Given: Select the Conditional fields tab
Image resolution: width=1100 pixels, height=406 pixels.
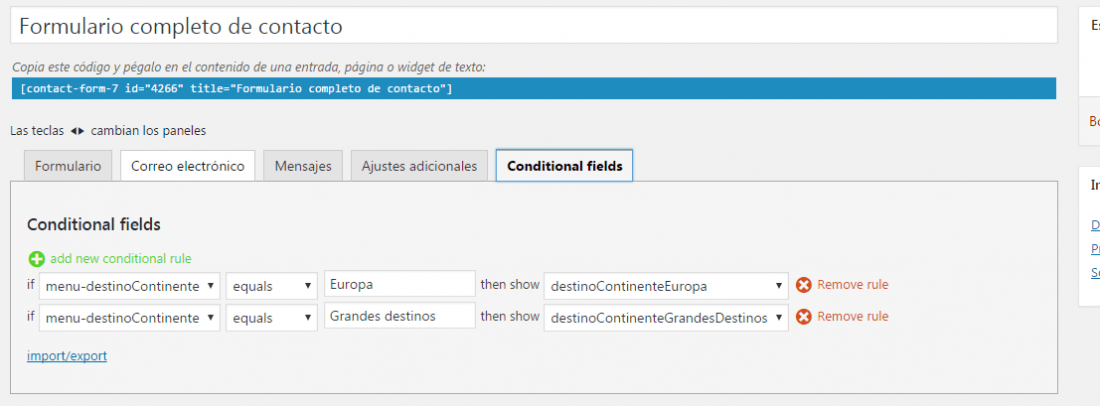Looking at the screenshot, I should pyautogui.click(x=564, y=165).
